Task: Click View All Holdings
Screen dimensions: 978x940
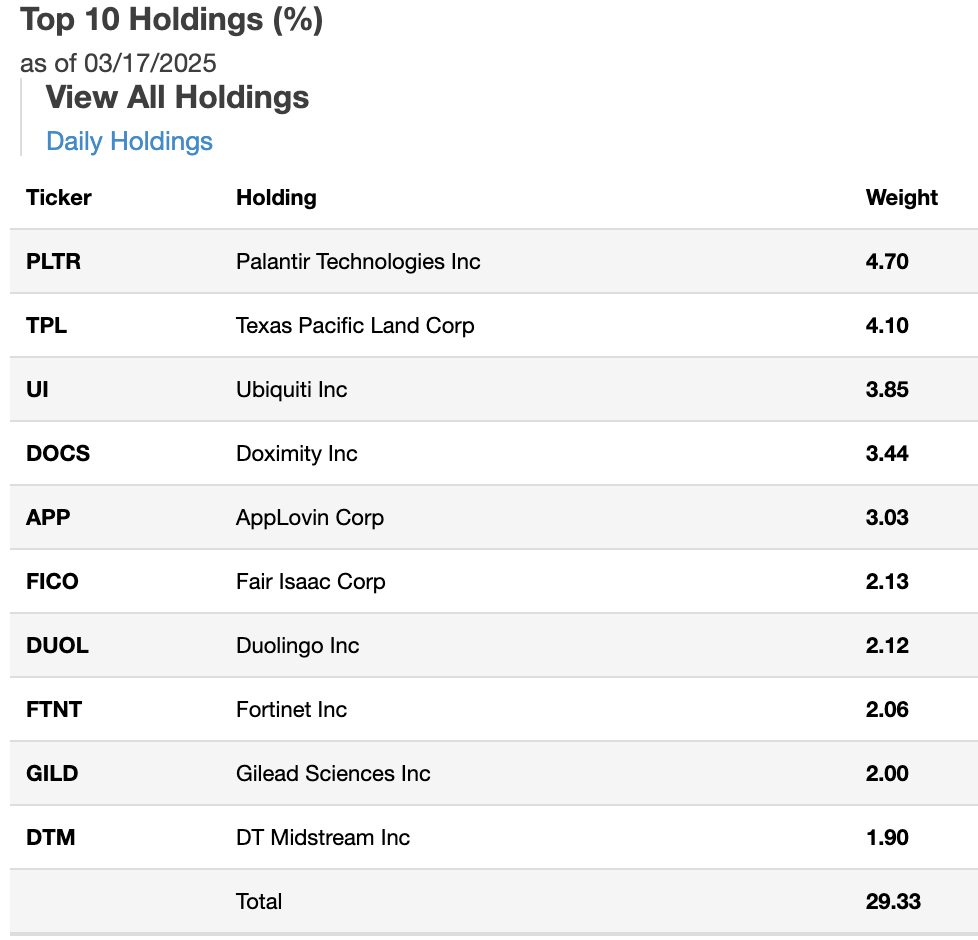Action: pyautogui.click(x=177, y=97)
